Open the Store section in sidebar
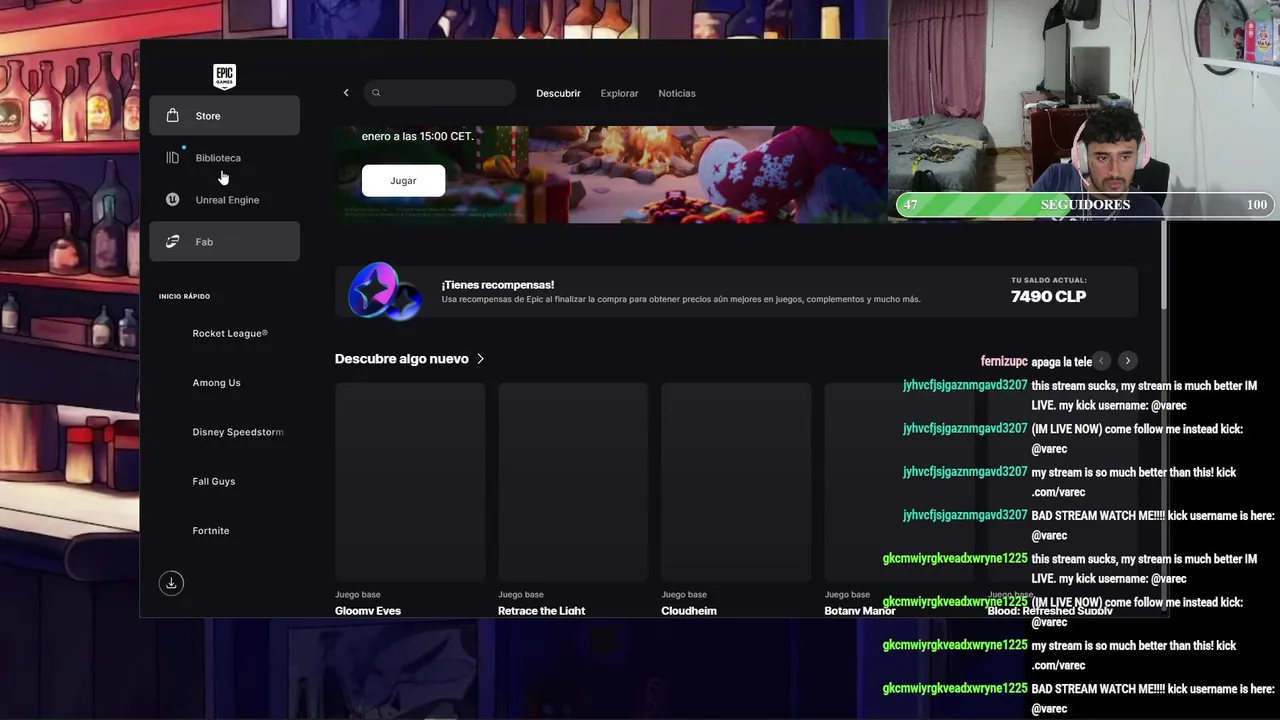Image resolution: width=1280 pixels, height=720 pixels. pyautogui.click(x=224, y=115)
